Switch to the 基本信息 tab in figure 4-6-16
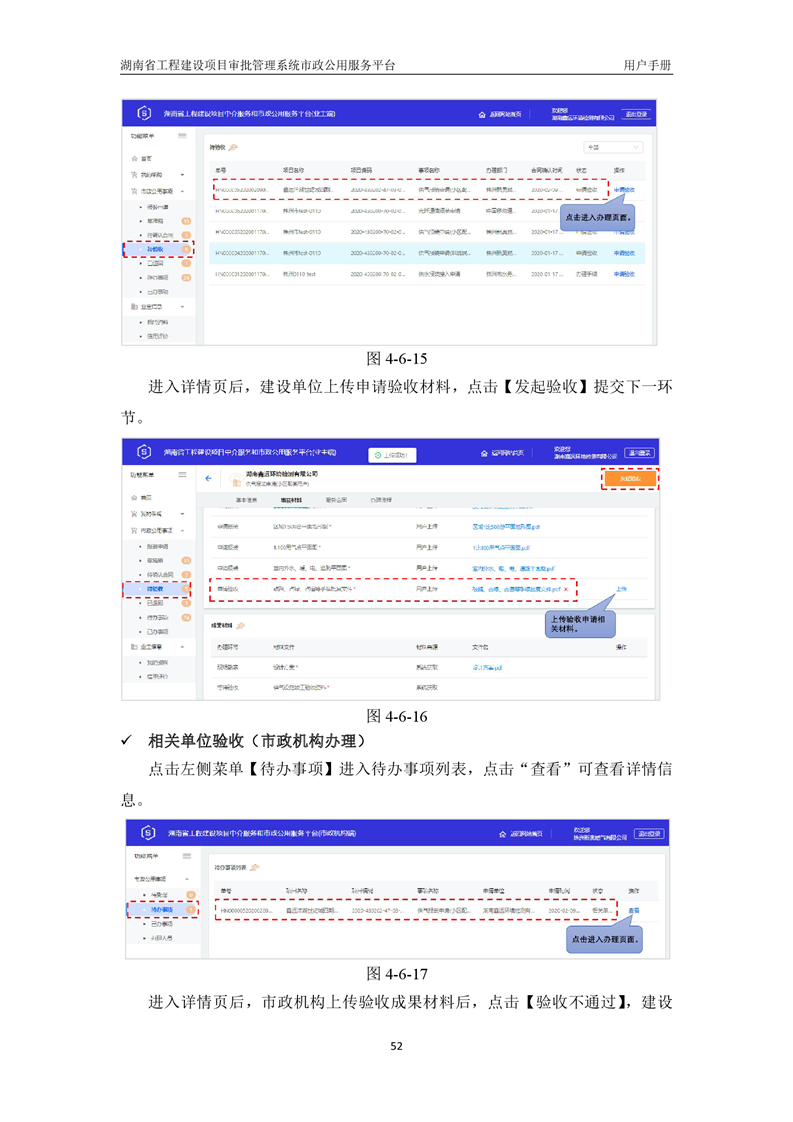Screen dimensions: 793x1122 pyautogui.click(x=246, y=499)
